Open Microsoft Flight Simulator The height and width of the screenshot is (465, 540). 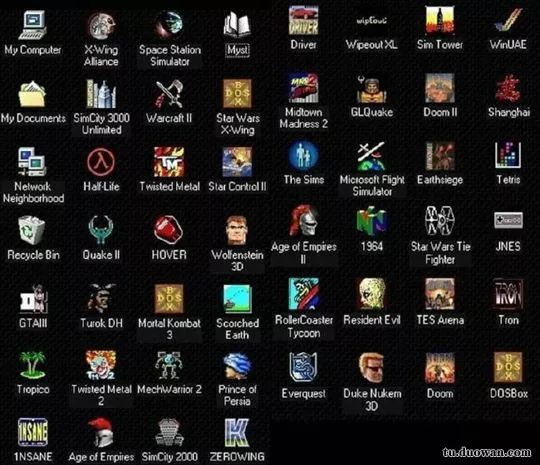click(371, 156)
